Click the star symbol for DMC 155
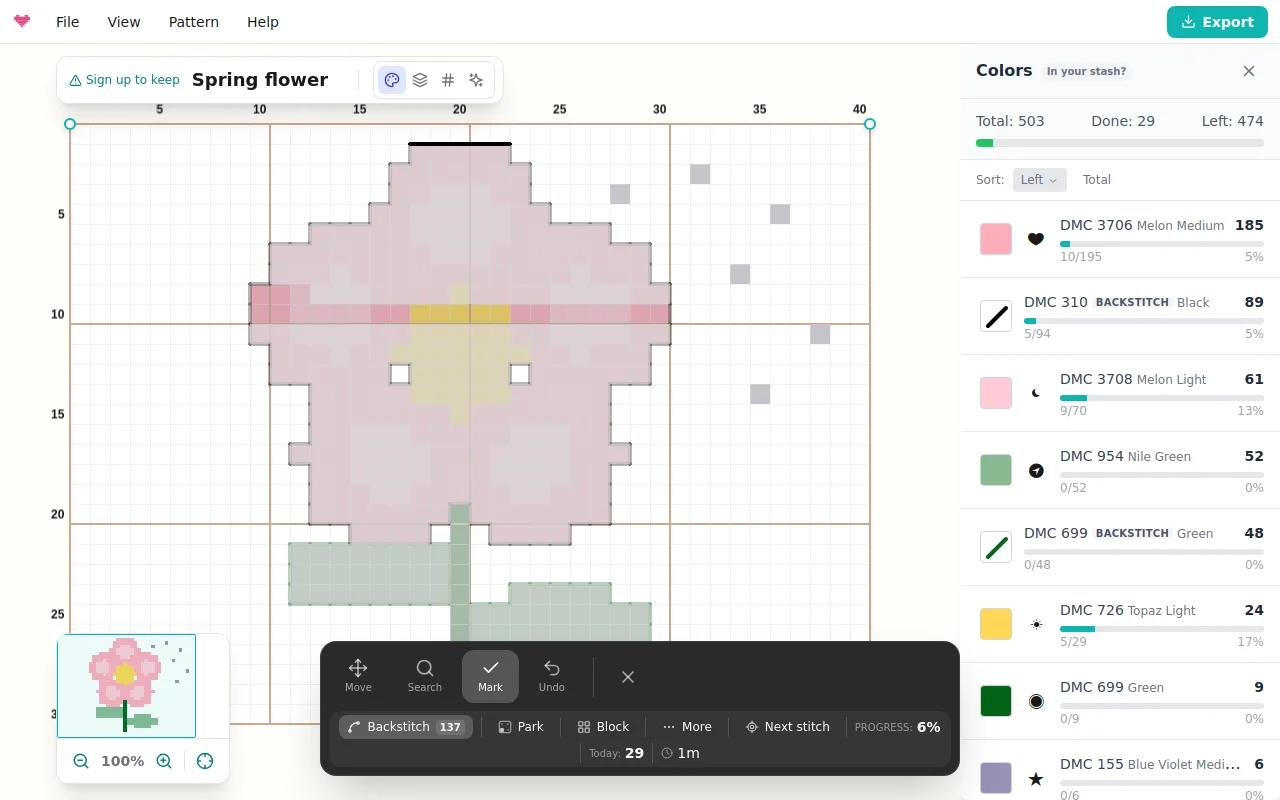 pos(1036,778)
